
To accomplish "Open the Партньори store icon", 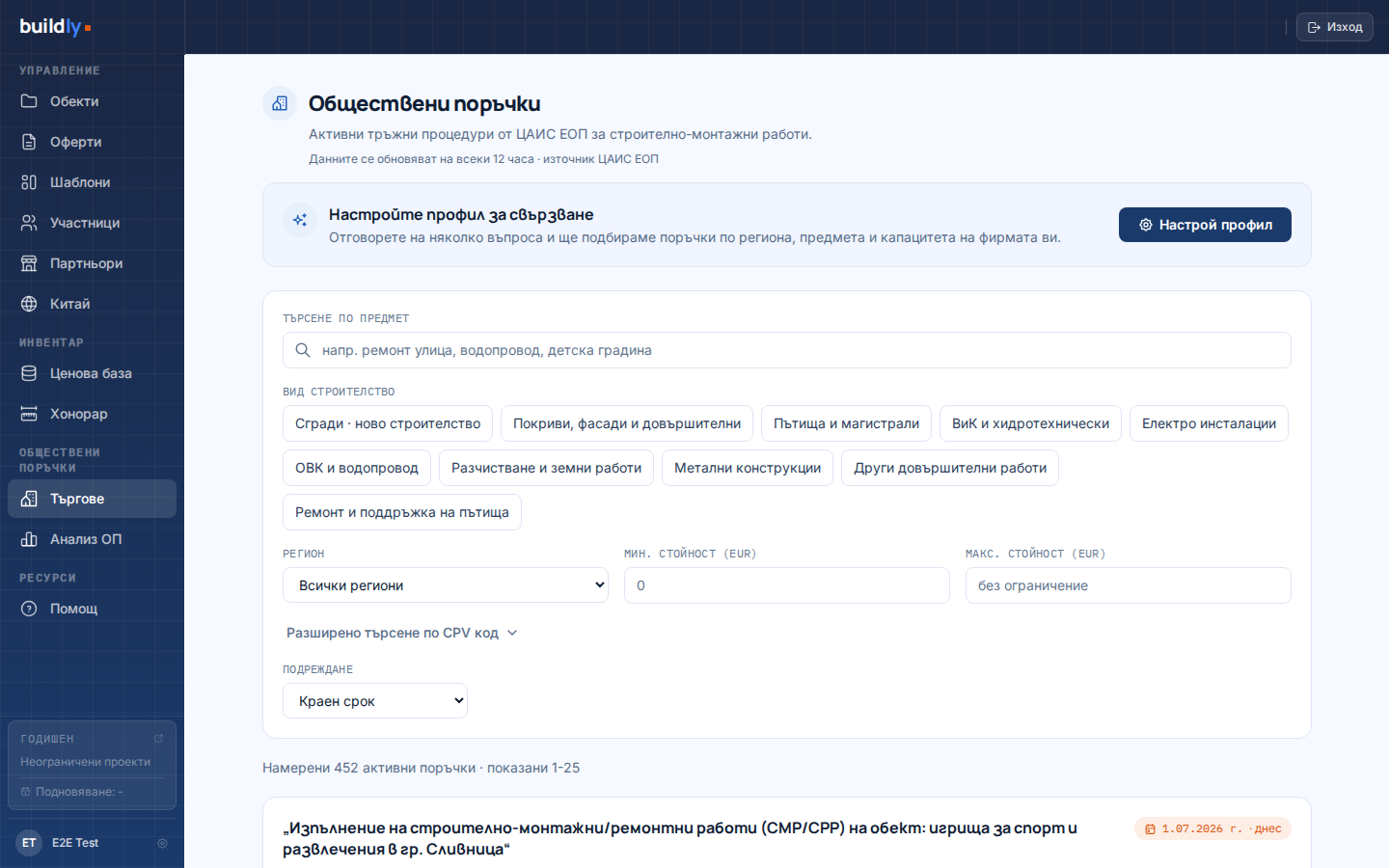I will pyautogui.click(x=29, y=263).
